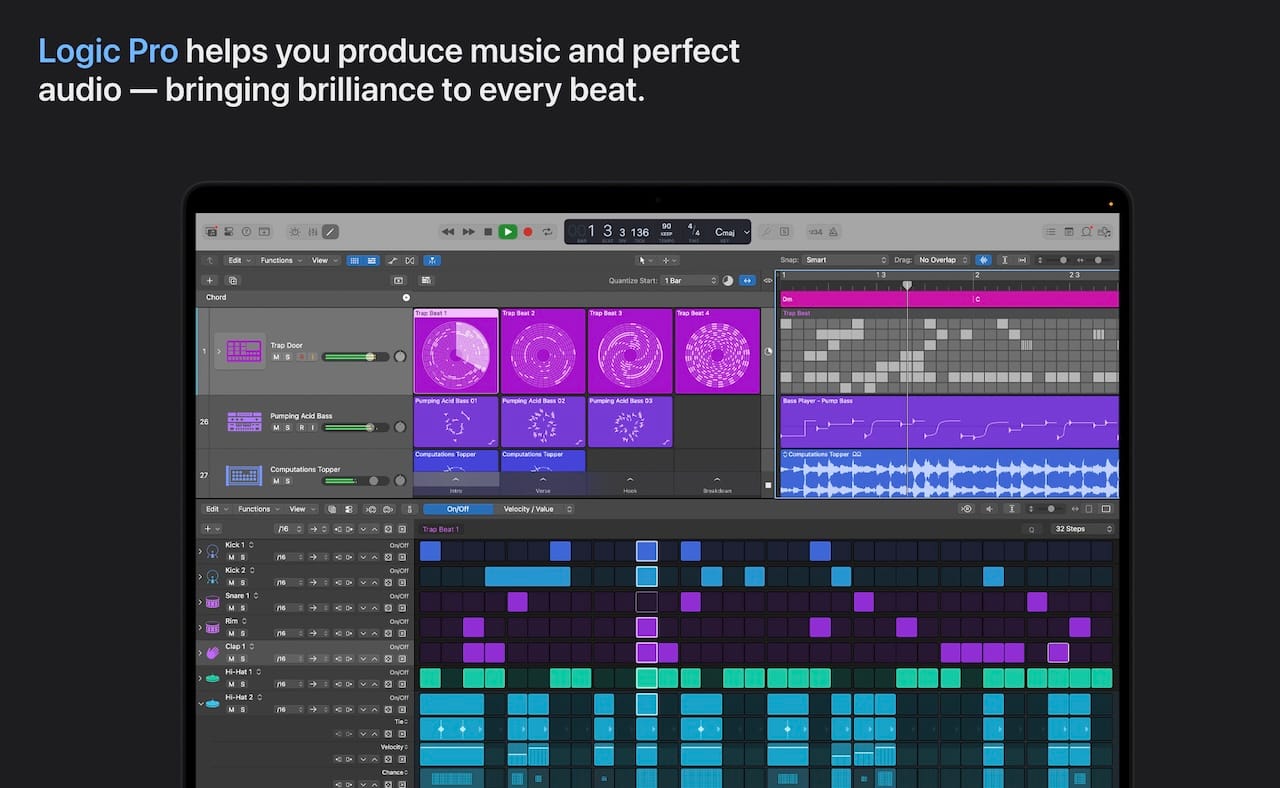
Task: Click the Snare 1 drum icon
Action: [x=212, y=602]
